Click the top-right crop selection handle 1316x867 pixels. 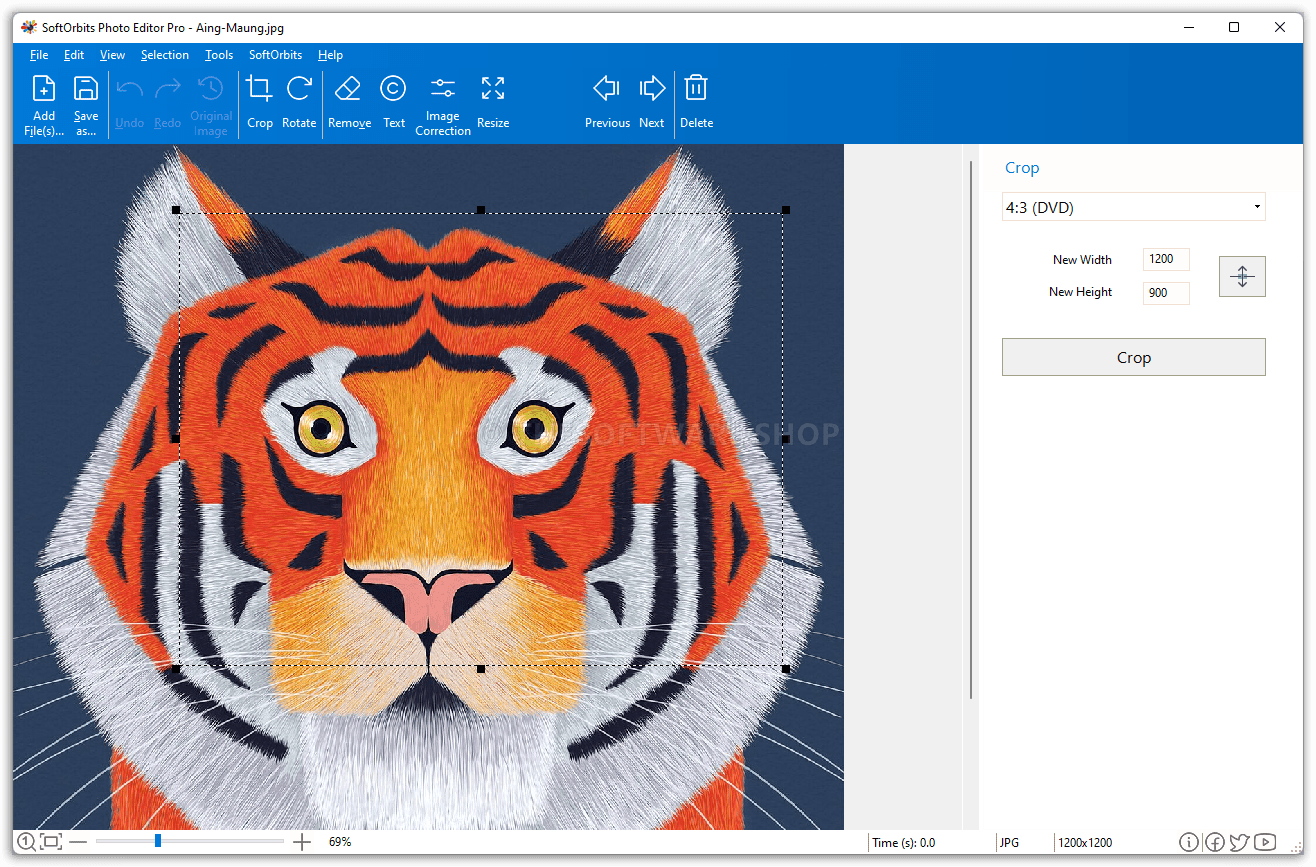786,210
